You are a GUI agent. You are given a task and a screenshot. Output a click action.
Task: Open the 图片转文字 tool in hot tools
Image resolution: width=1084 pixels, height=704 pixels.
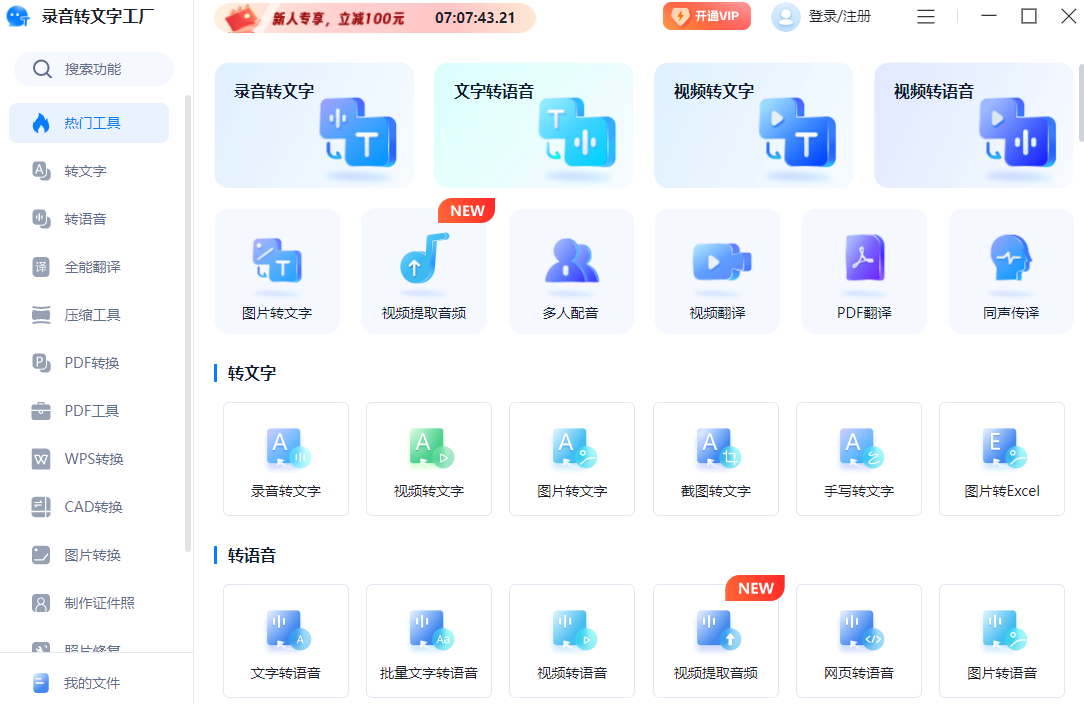[277, 271]
